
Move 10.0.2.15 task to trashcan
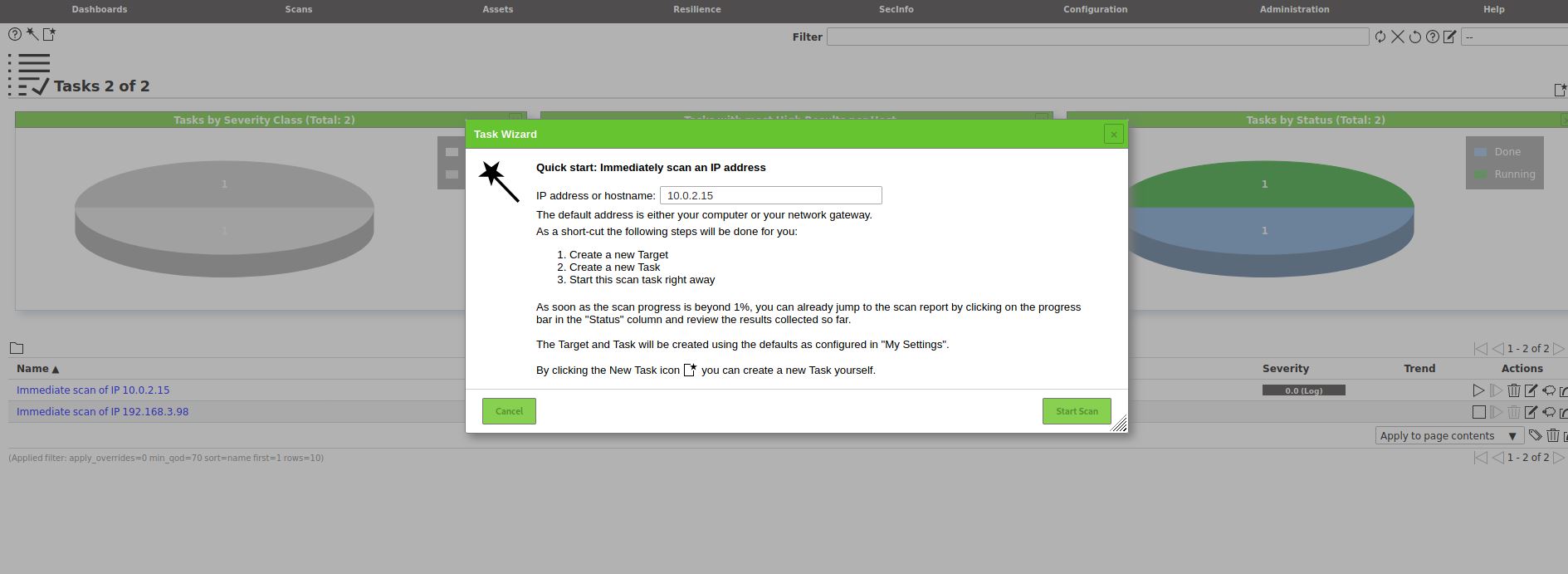pyautogui.click(x=1514, y=390)
